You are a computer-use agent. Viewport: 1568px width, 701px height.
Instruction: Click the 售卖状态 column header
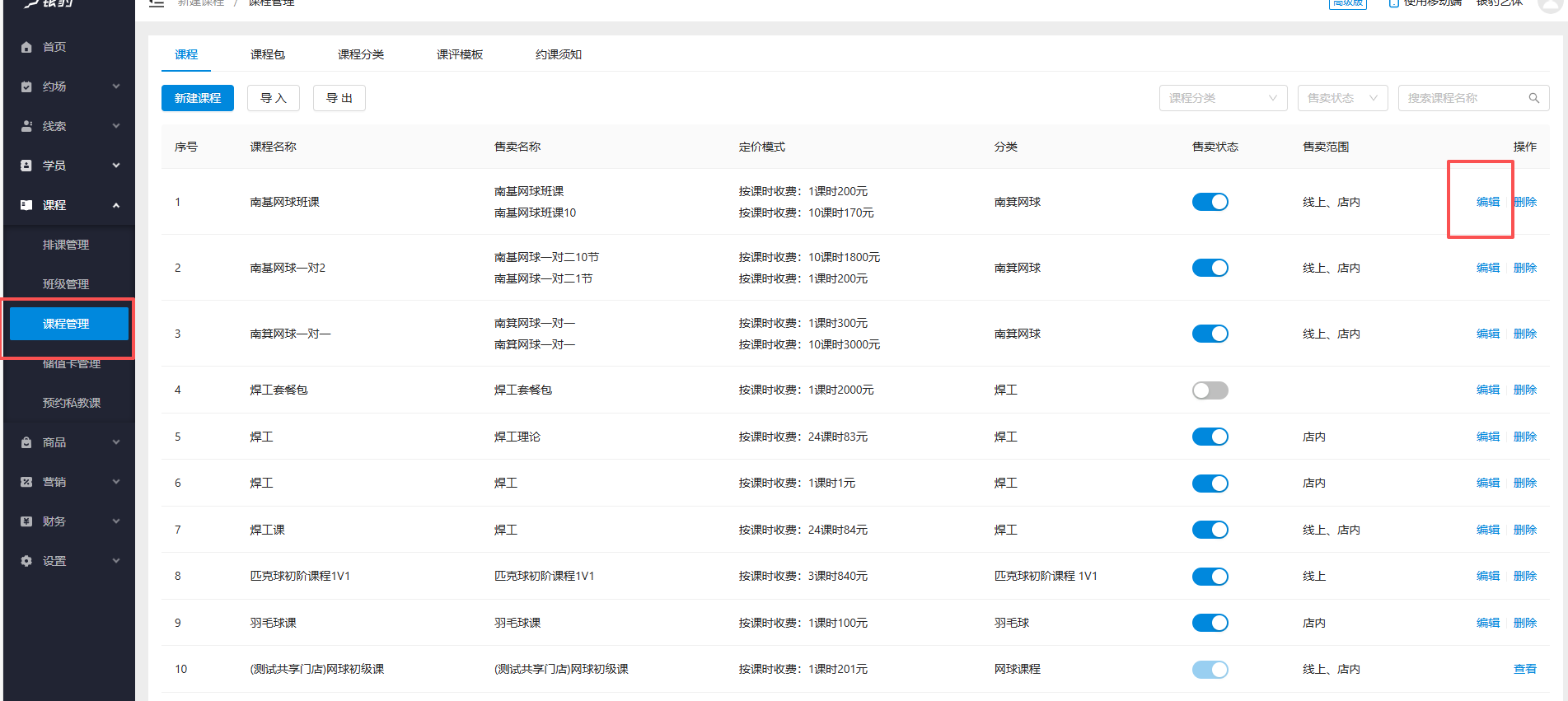(1215, 147)
